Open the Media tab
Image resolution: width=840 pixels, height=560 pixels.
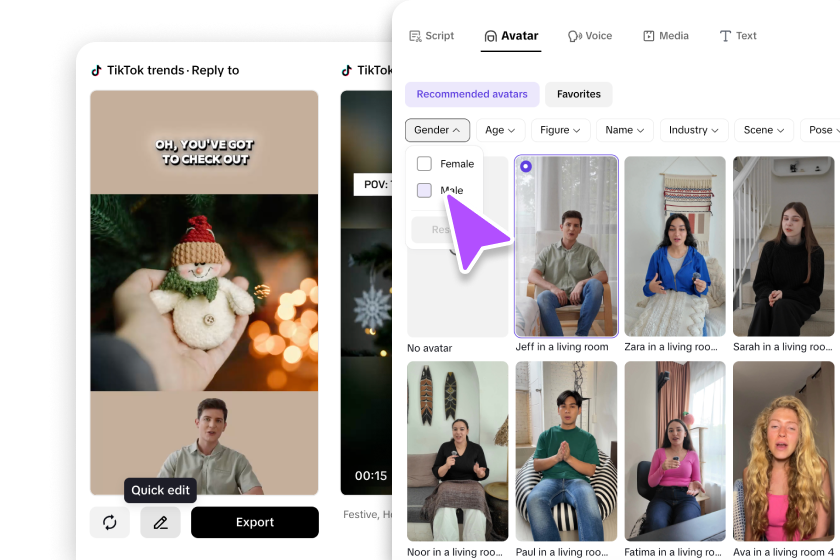coord(666,36)
